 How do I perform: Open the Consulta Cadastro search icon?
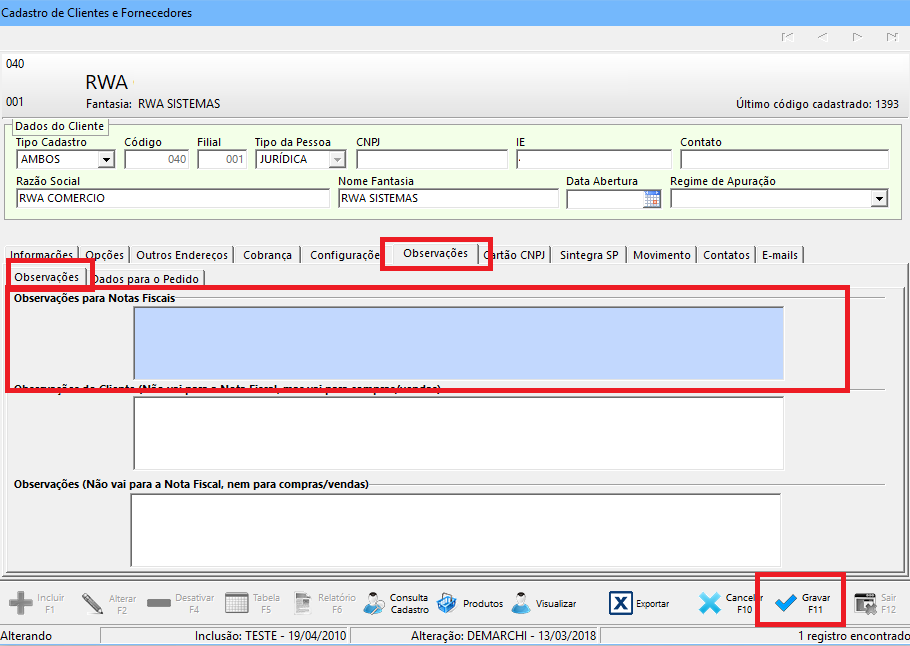[374, 604]
